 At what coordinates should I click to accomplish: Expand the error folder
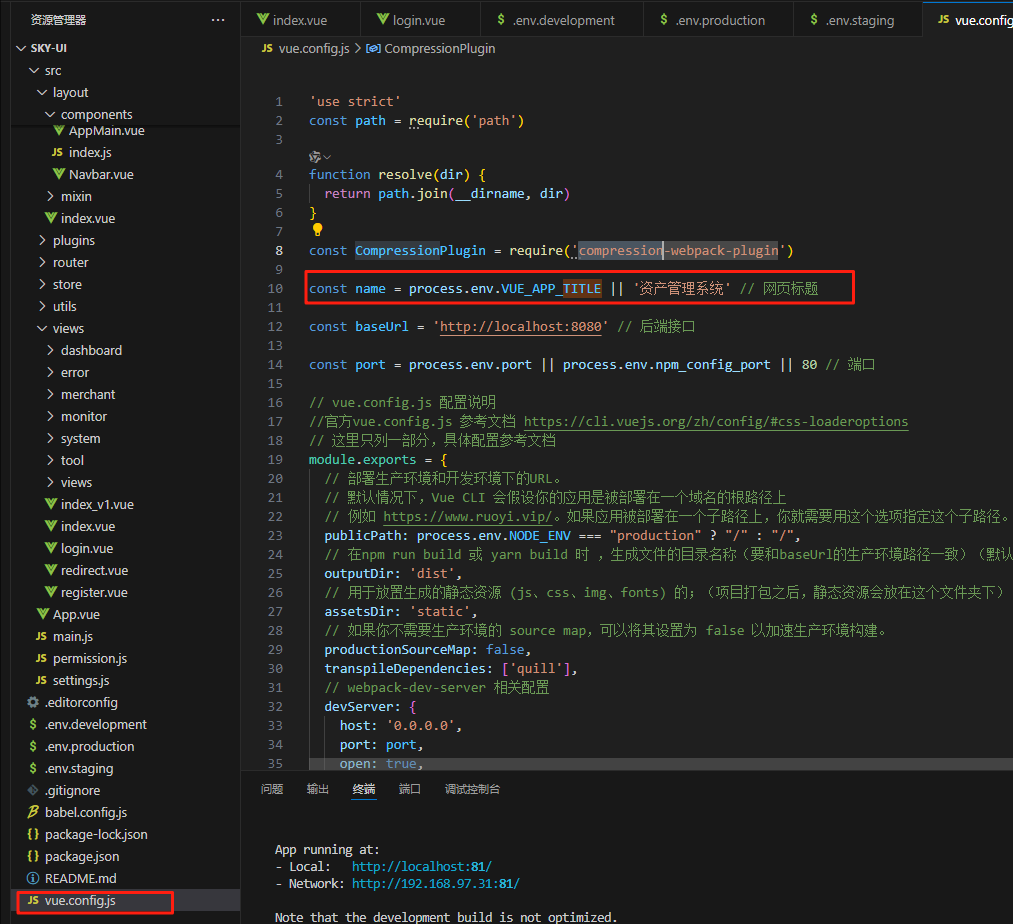point(50,372)
